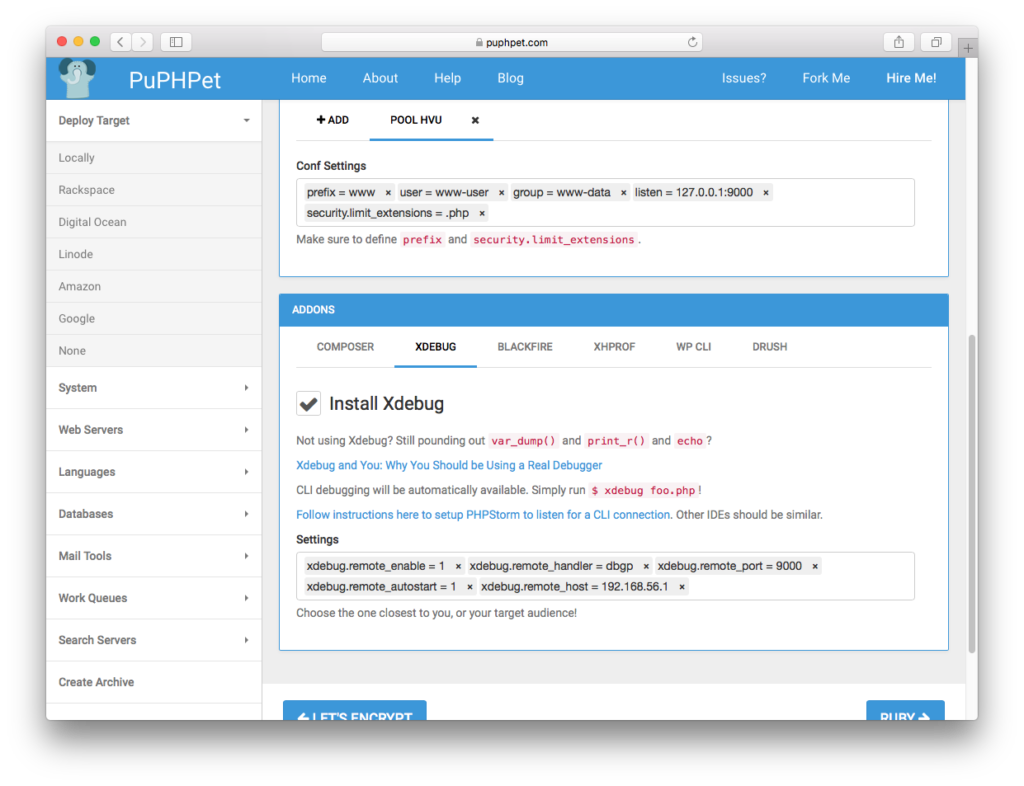Remove the 'listen = 127.0.0.1:9000' tag
Screen dimensions: 1024x786
point(766,193)
